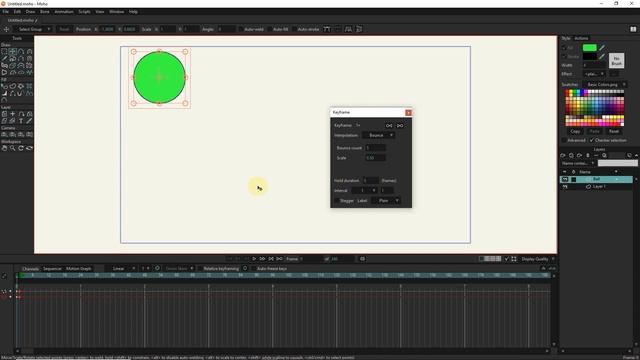Jump to previous keyframe in Keyframe dialog
Screen dimensions: 640x360
coord(389,126)
